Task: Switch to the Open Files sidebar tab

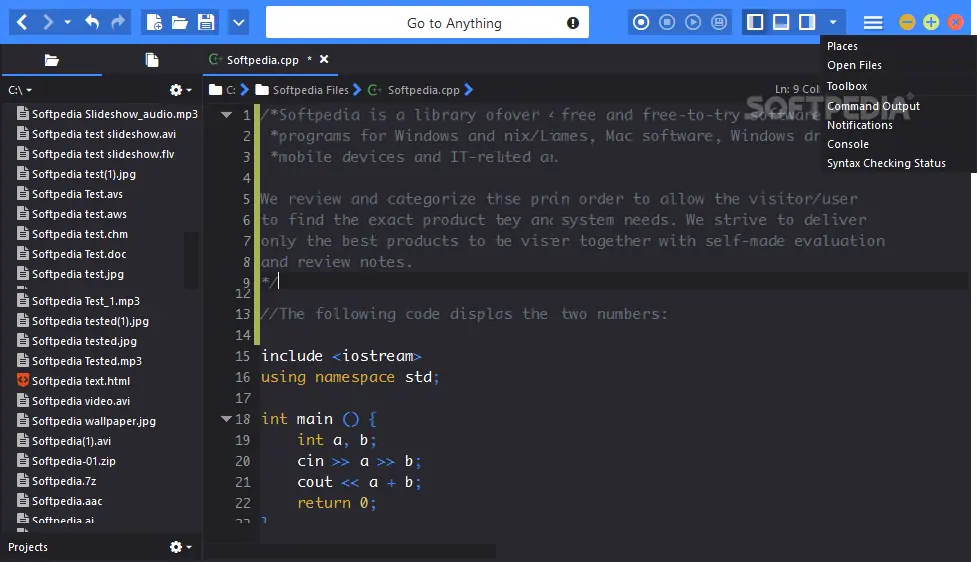Action: coord(151,60)
